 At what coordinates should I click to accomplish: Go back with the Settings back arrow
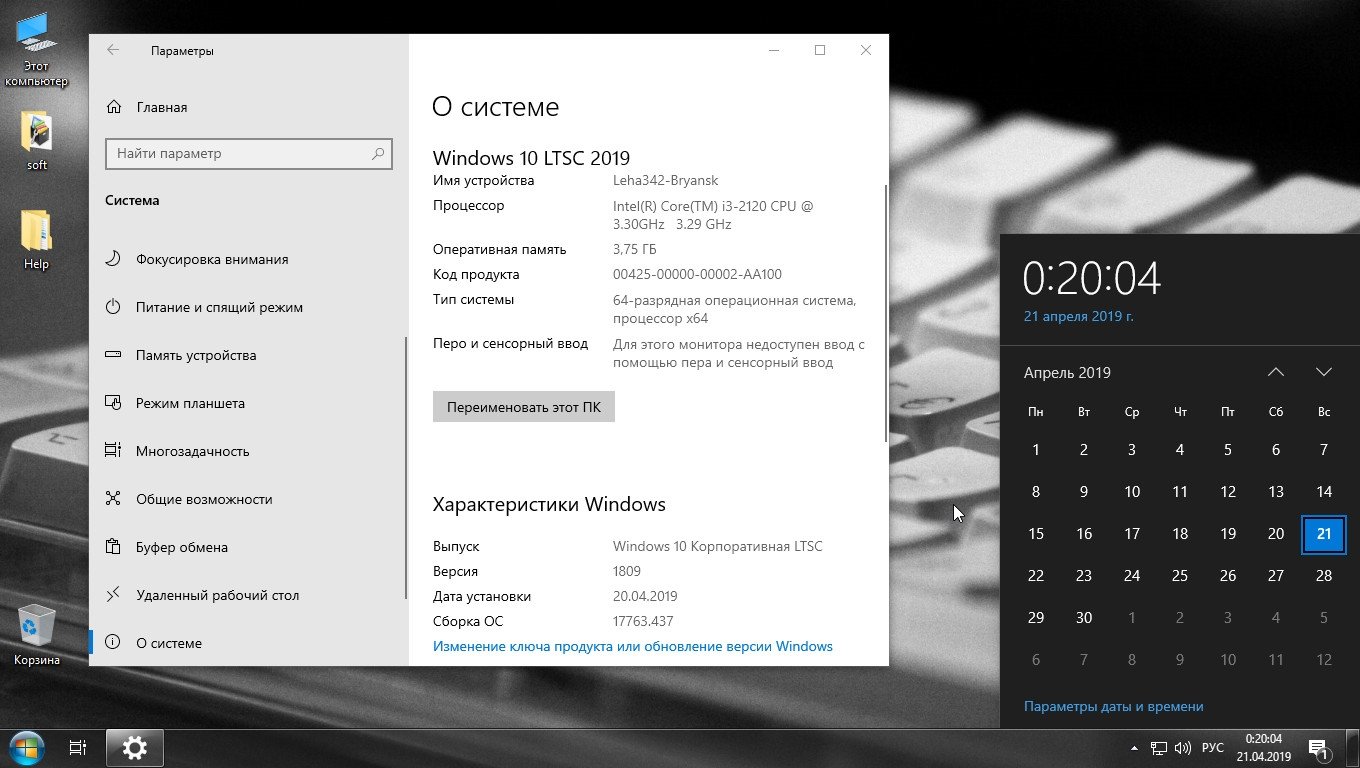click(113, 50)
